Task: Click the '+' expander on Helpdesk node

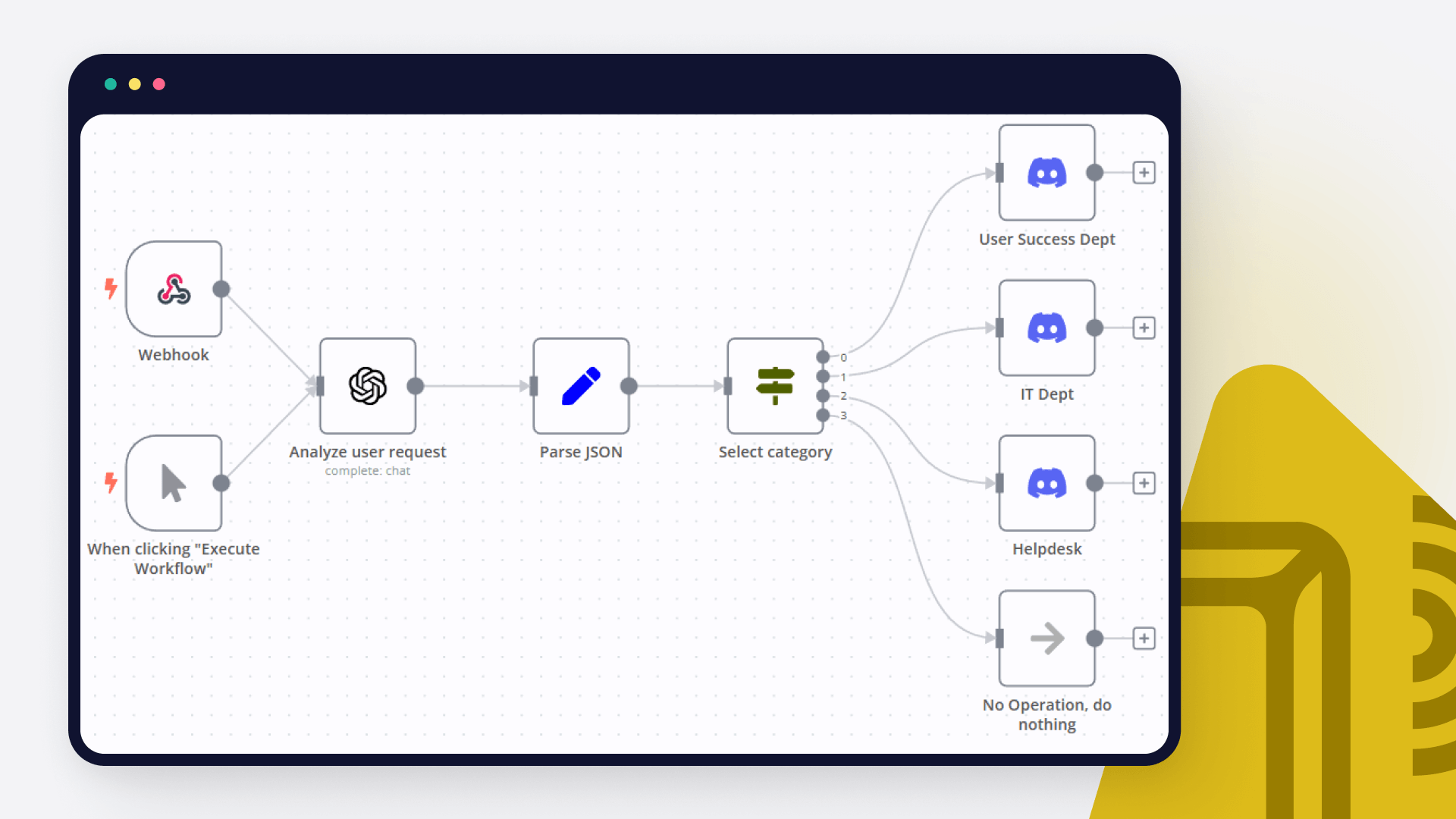Action: point(1143,483)
